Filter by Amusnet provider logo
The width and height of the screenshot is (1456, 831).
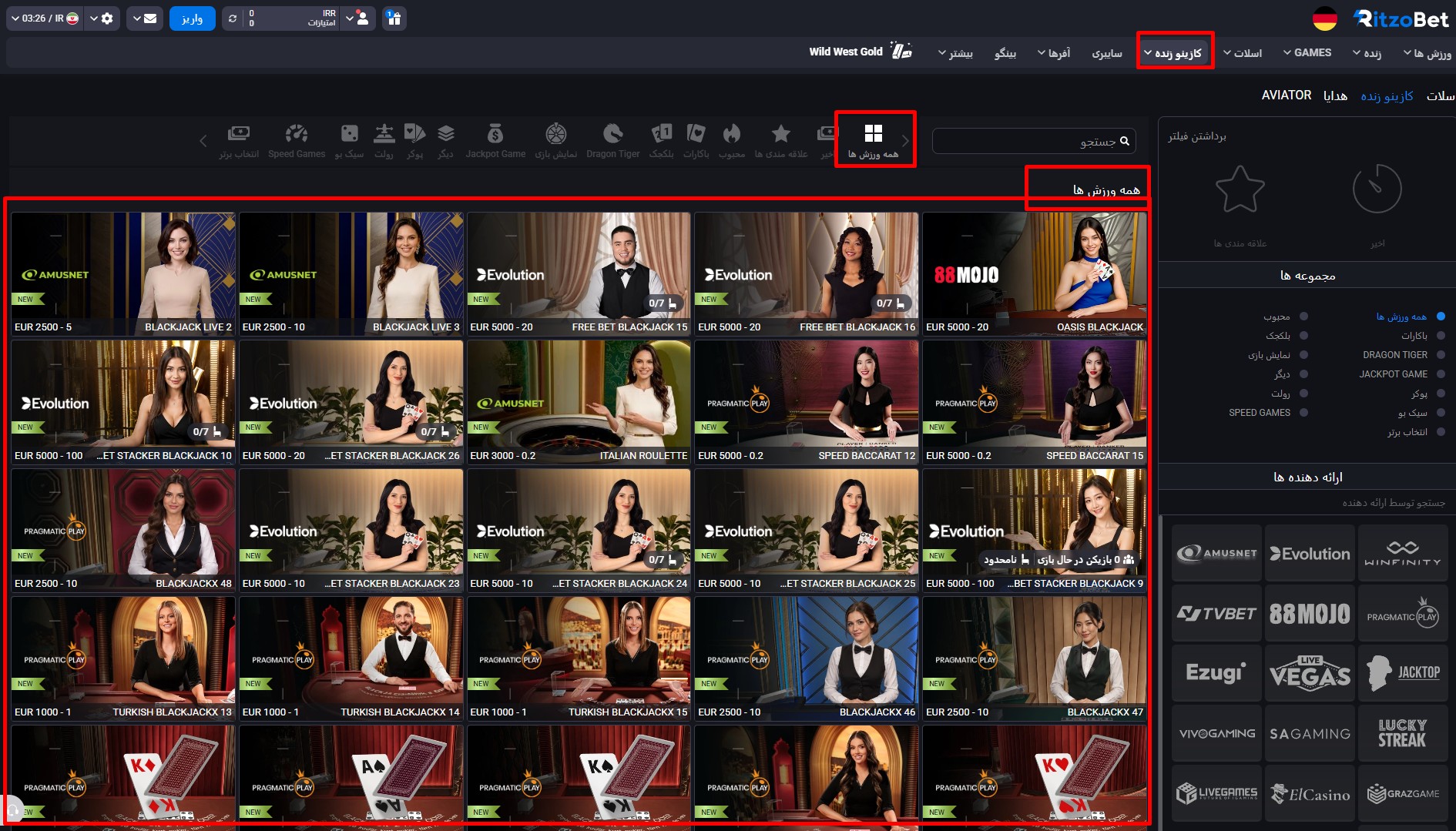click(x=1216, y=553)
